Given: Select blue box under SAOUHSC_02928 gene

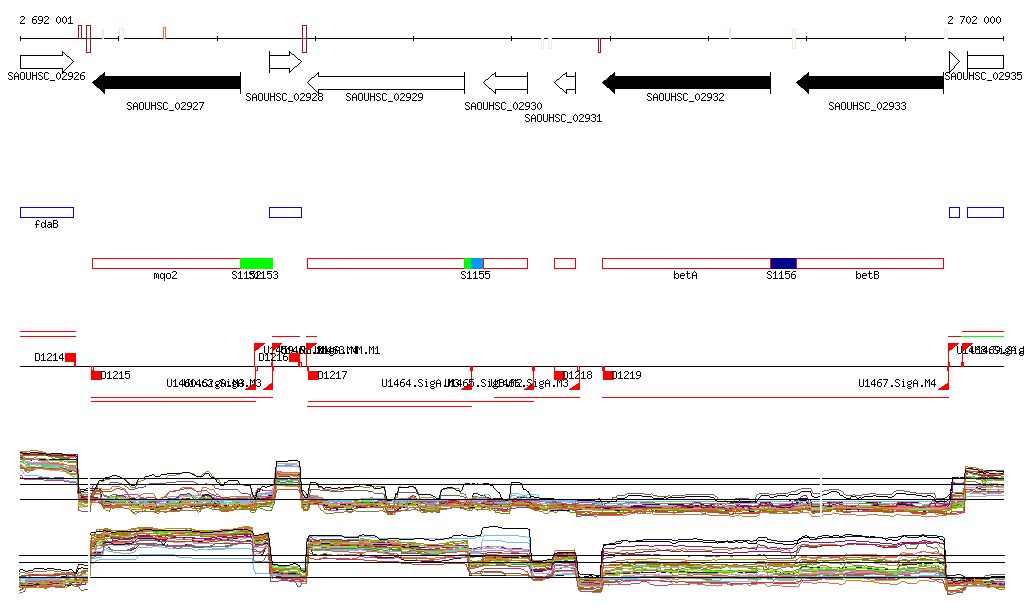Looking at the screenshot, I should (x=285, y=212).
